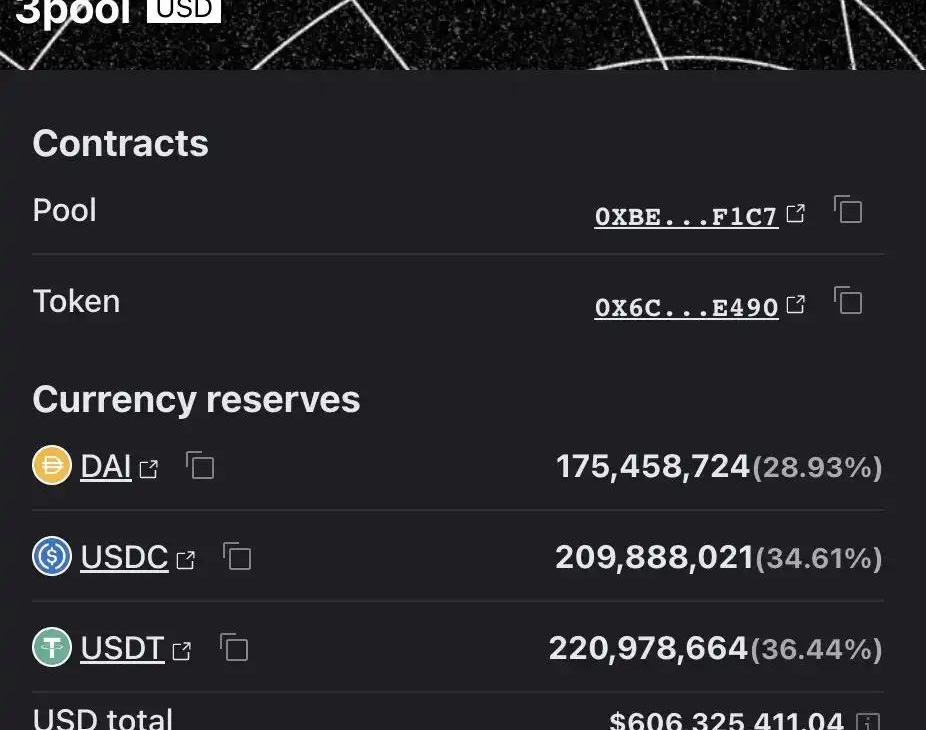The height and width of the screenshot is (730, 926).
Task: Click the USDC coin logo
Action: (x=52, y=557)
